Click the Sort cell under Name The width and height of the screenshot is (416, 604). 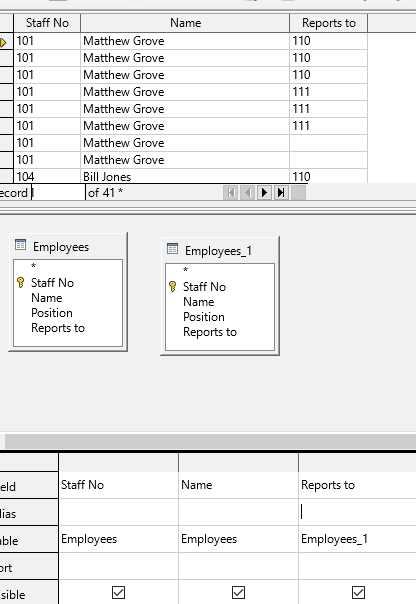click(238, 566)
